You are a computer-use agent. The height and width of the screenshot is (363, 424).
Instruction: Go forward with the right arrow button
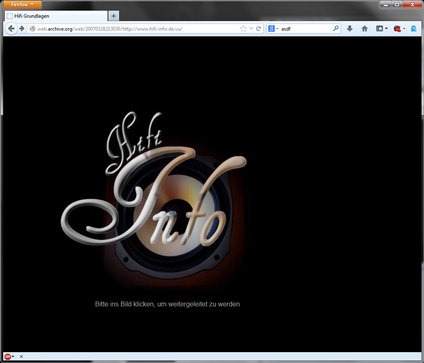[22, 29]
